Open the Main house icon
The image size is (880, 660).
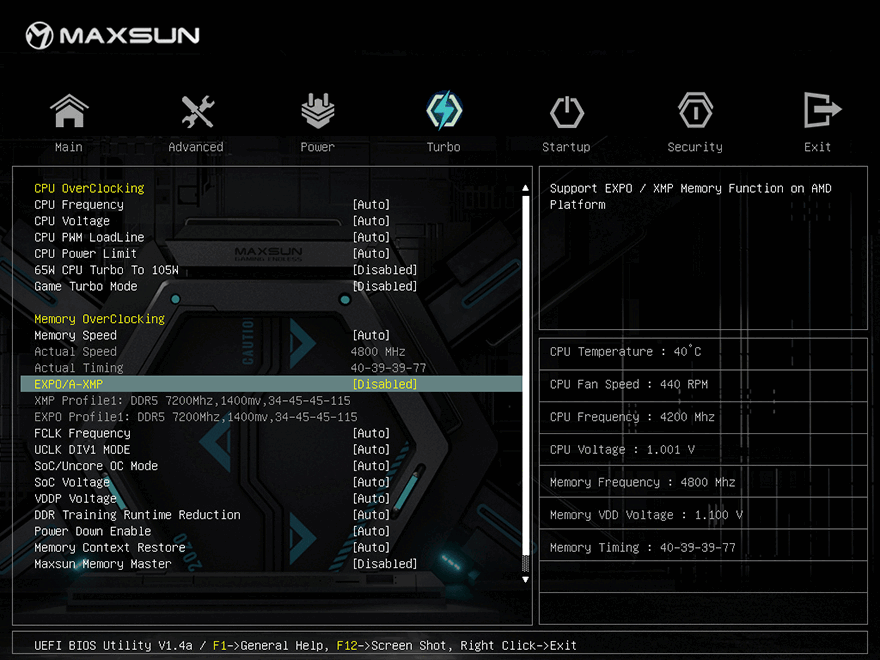click(x=69, y=111)
